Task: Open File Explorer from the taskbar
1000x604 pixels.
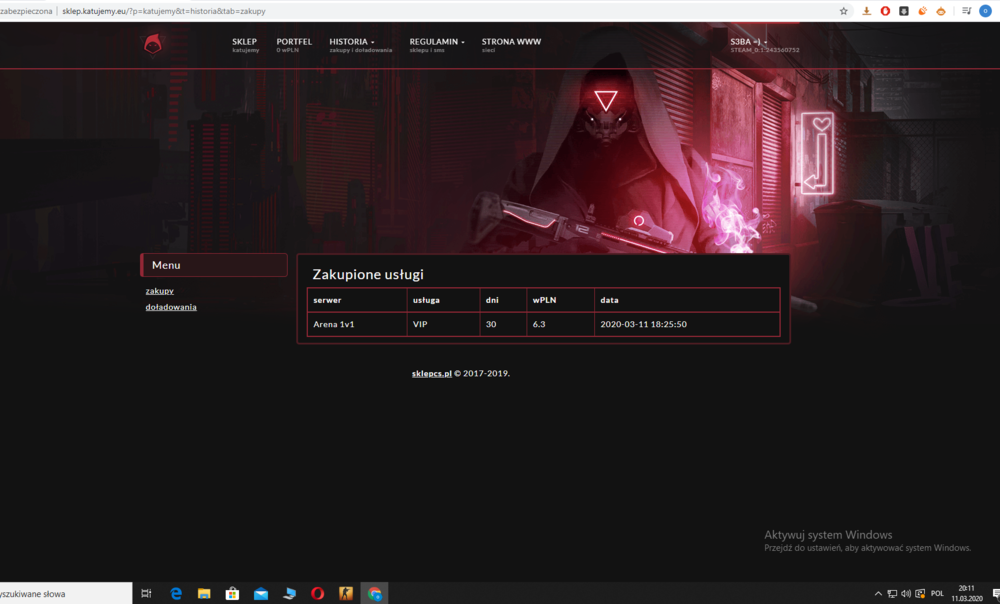Action: click(x=204, y=593)
